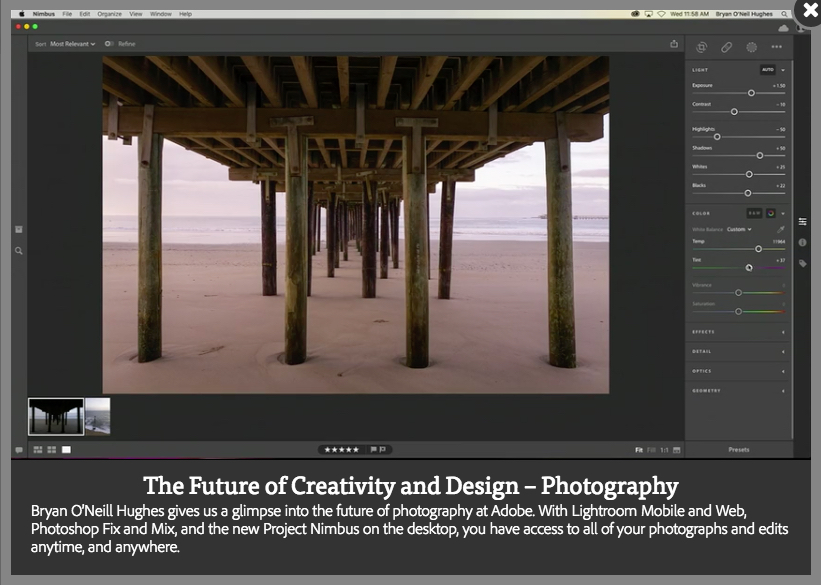The height and width of the screenshot is (585, 821).
Task: Flag photo as a pick
Action: [x=373, y=449]
